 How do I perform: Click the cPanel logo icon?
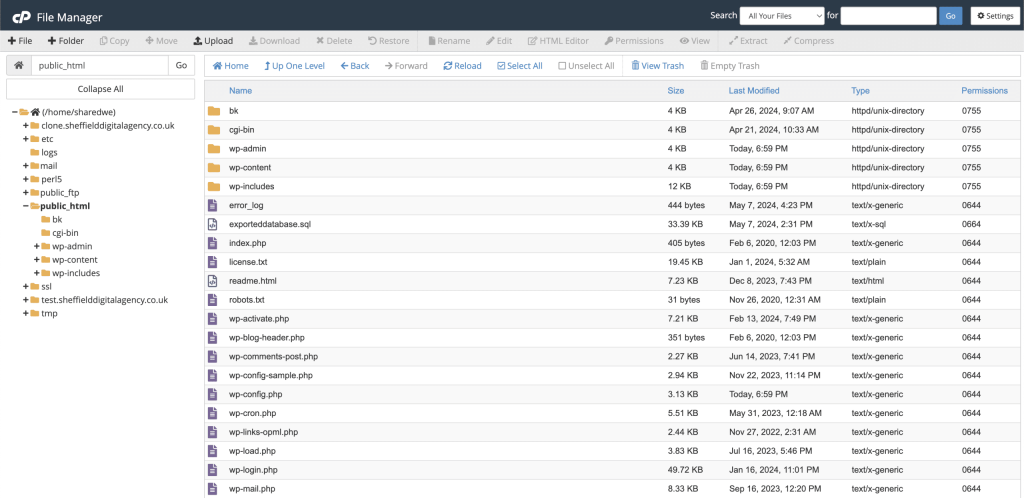pos(22,17)
